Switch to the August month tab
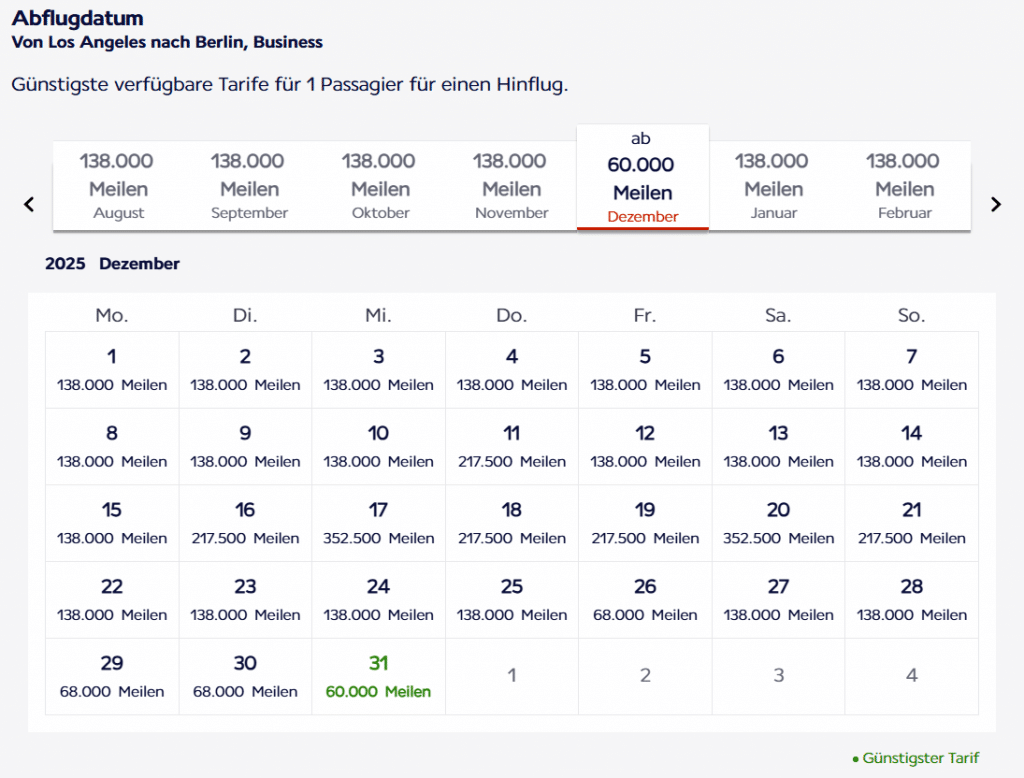 119,185
